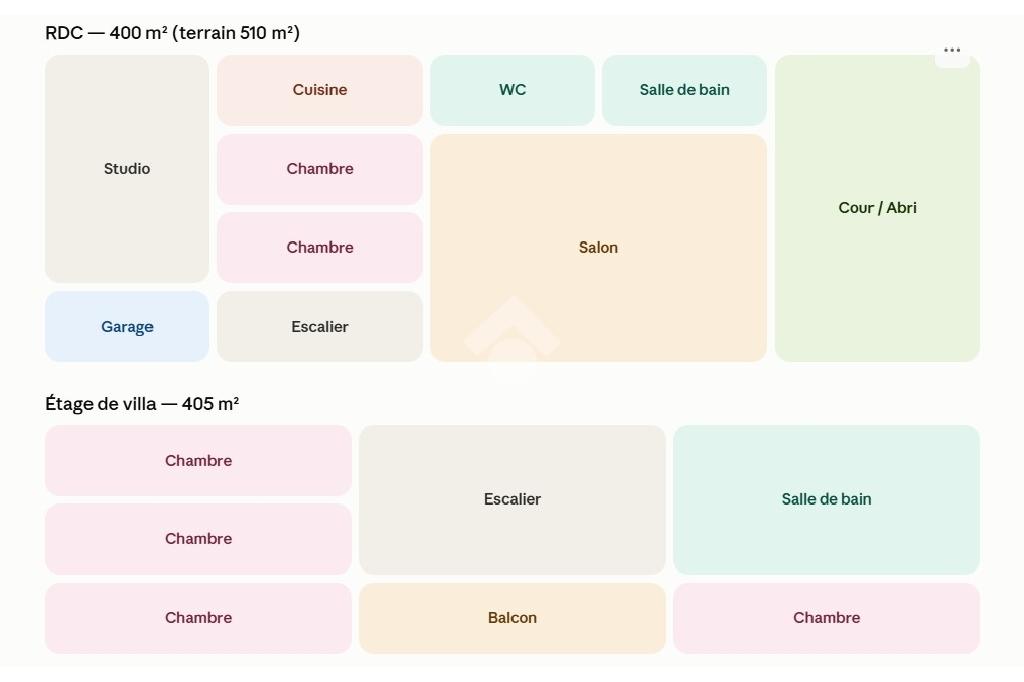The width and height of the screenshot is (1024, 682).
Task: Click the large Salon area
Action: 598,248
